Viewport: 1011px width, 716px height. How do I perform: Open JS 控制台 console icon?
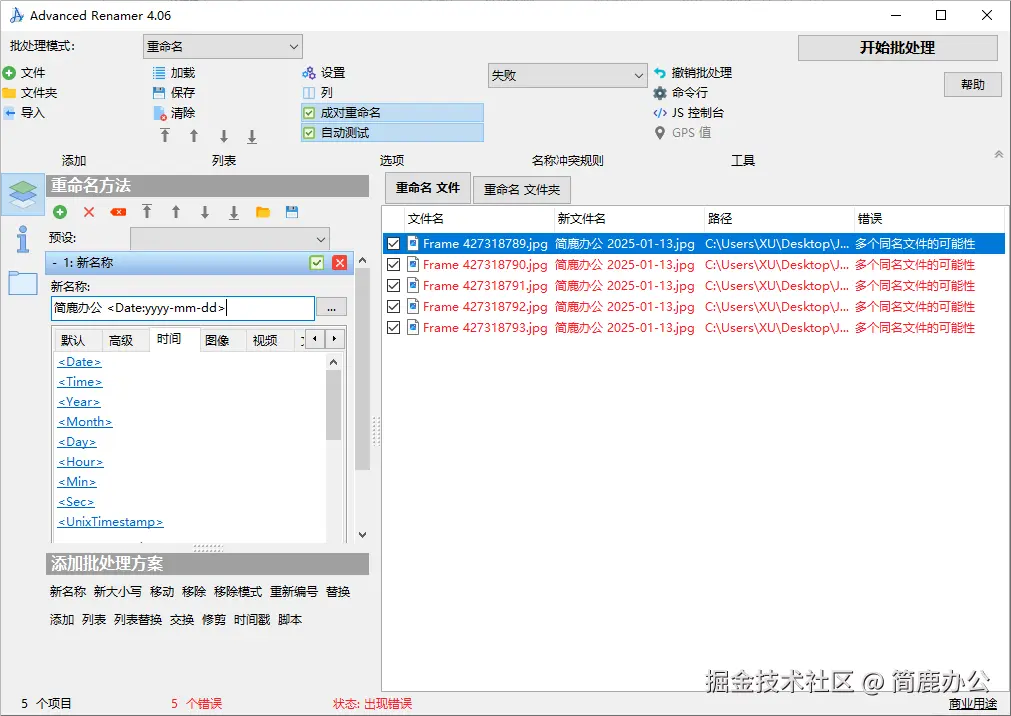pos(660,113)
